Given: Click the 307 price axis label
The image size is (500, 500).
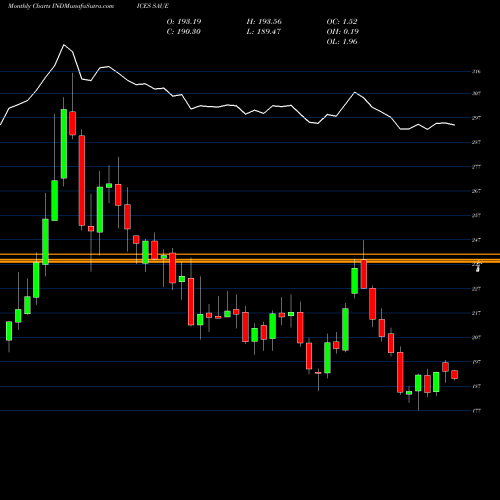Looking at the screenshot, I should 476,93.
